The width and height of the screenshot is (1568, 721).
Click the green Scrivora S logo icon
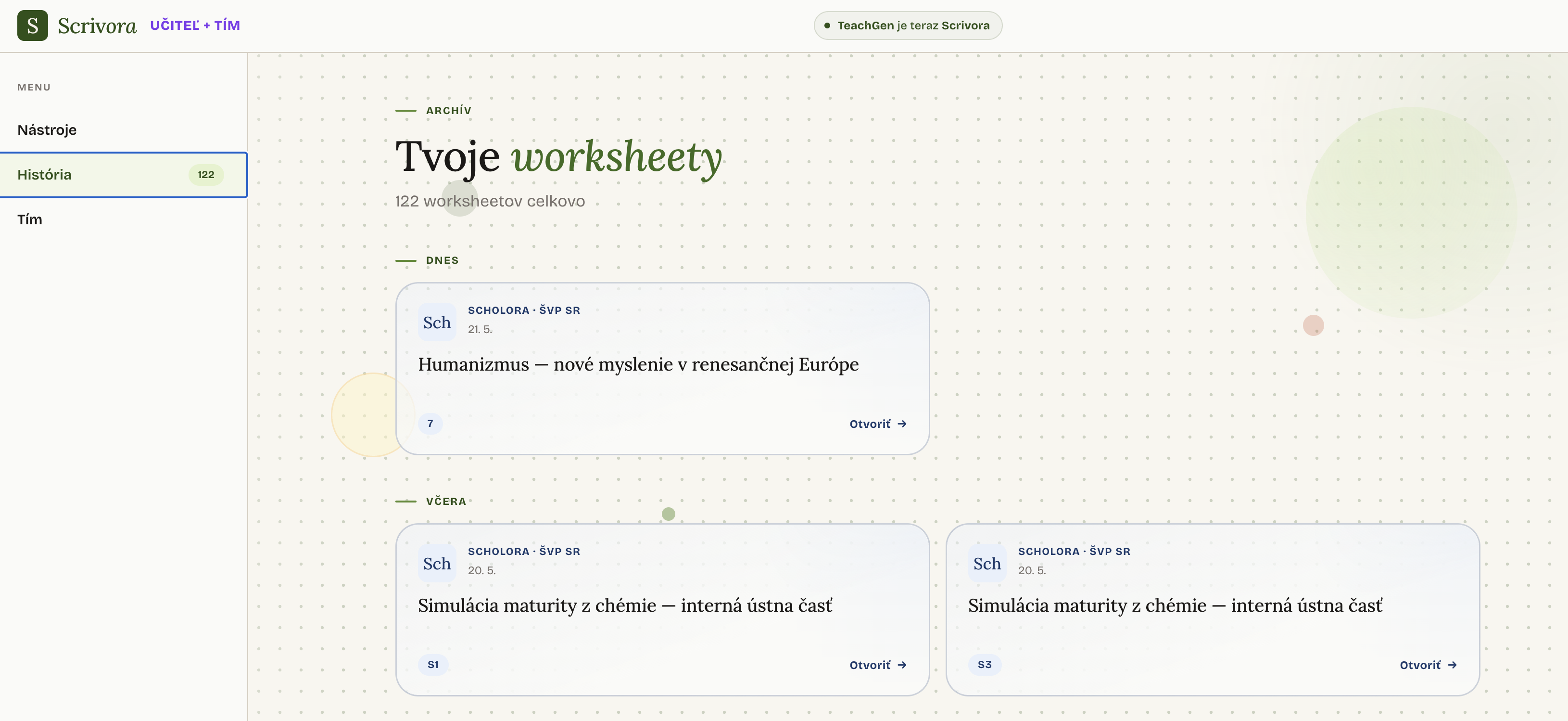(32, 26)
